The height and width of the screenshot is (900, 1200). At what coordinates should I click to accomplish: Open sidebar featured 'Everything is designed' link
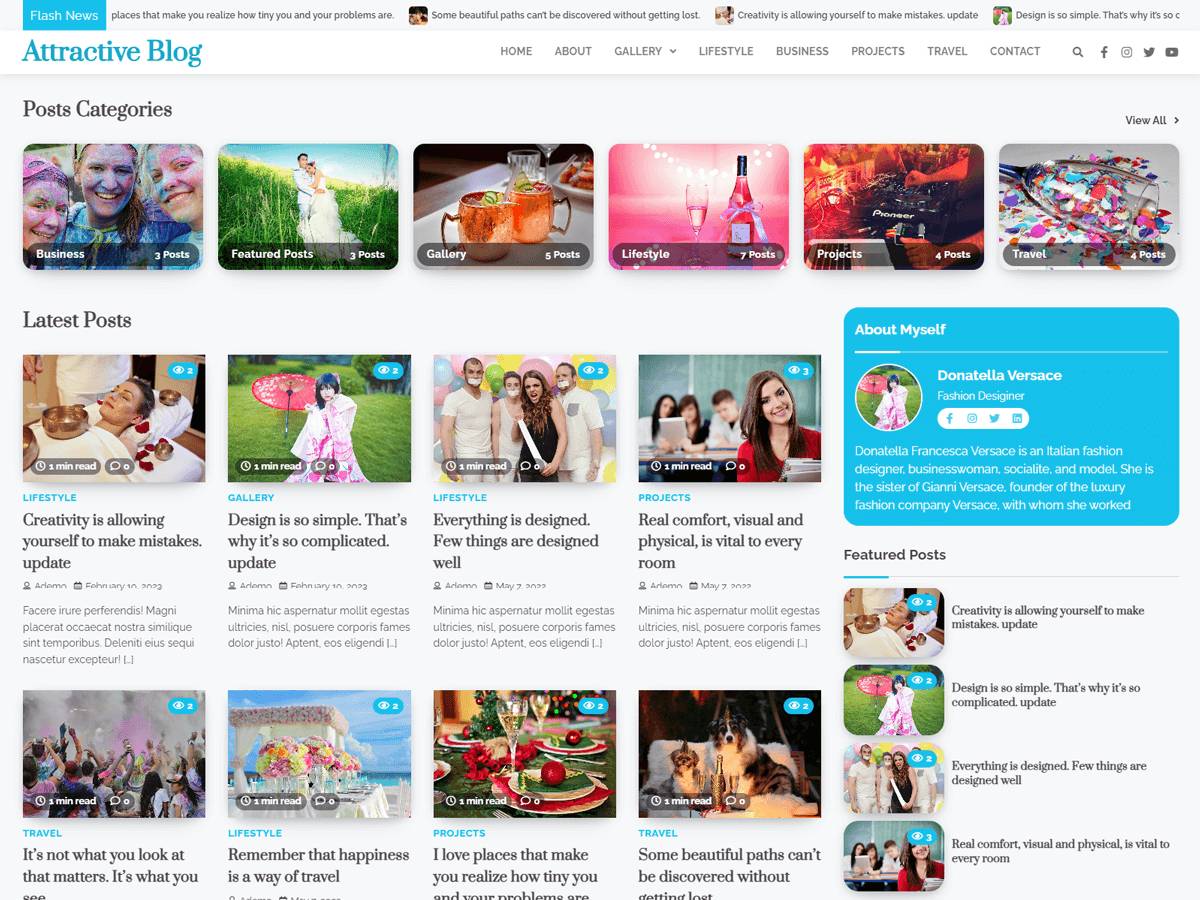[1049, 773]
